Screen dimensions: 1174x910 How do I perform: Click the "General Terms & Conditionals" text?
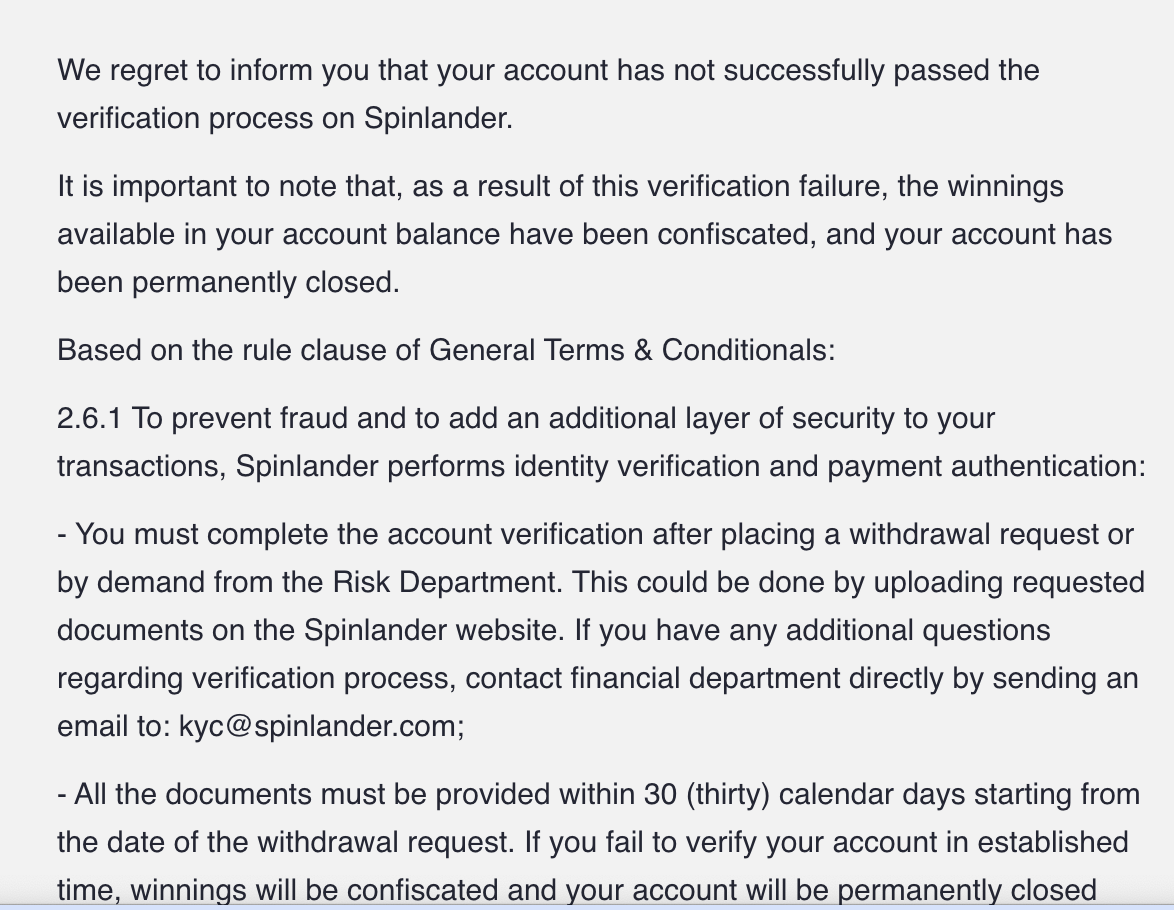[632, 350]
